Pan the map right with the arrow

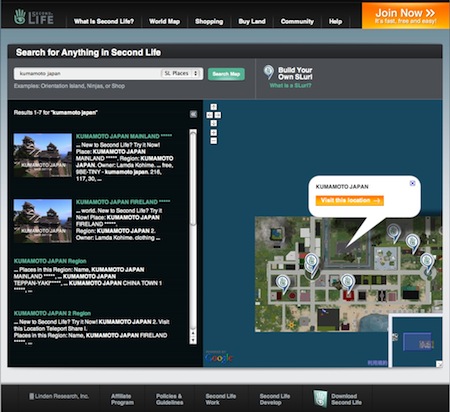[218, 115]
